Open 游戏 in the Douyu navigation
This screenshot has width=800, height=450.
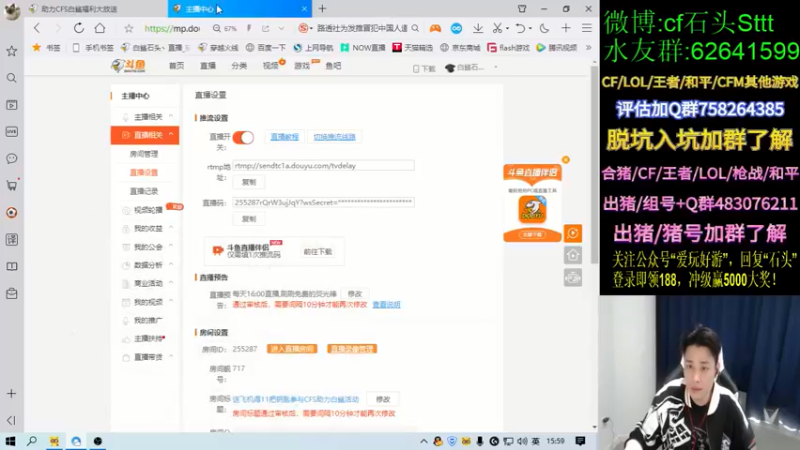302,66
